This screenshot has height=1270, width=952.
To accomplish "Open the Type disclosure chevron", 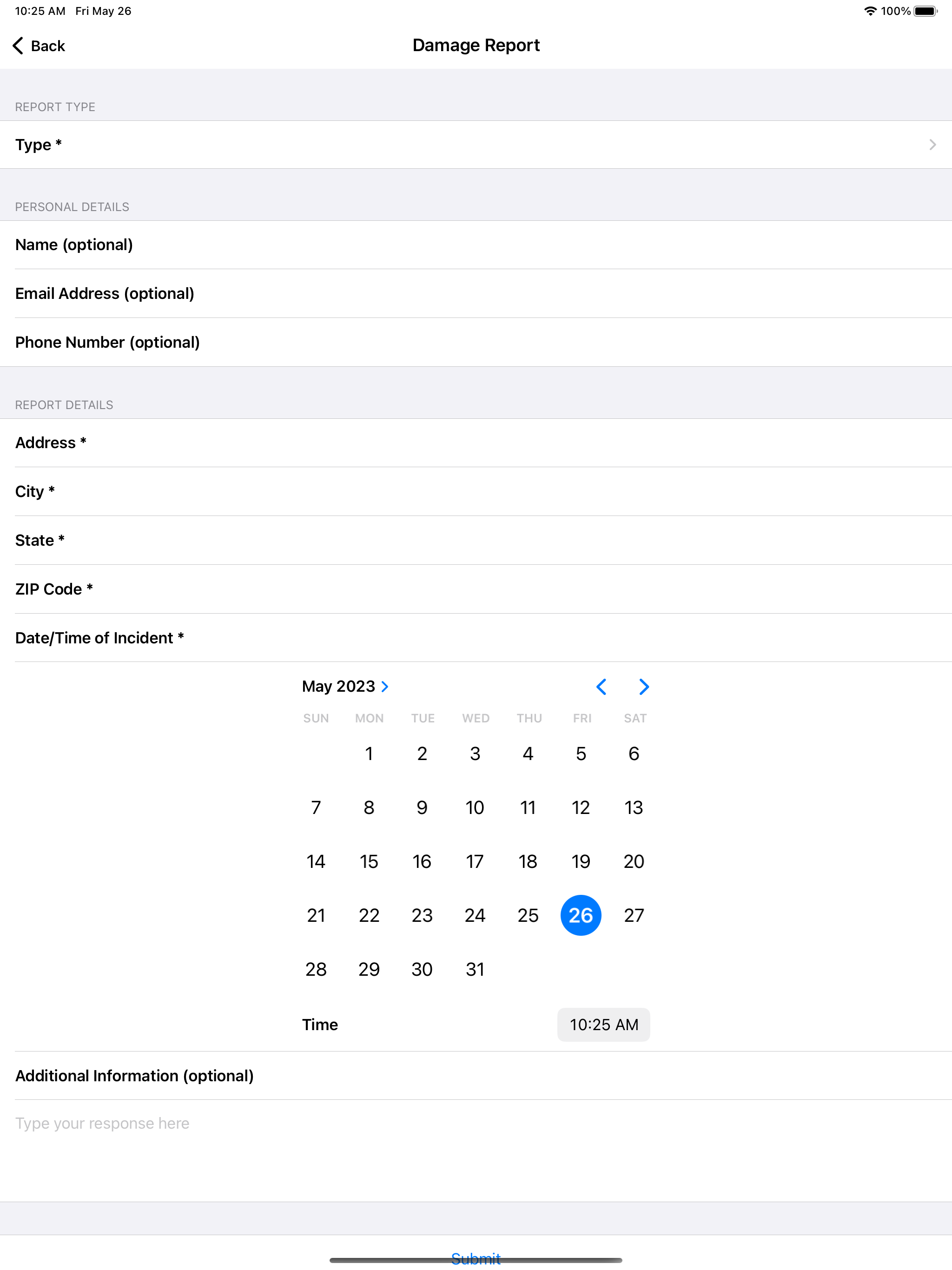I will (932, 145).
